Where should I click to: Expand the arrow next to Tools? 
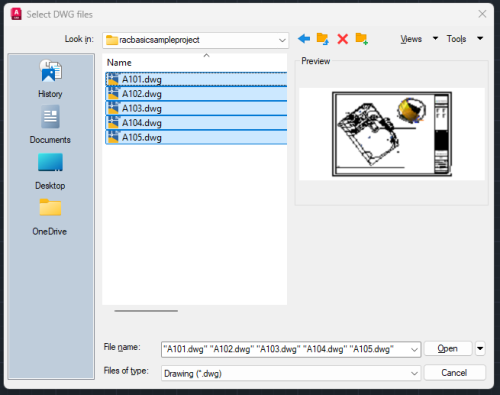[480, 38]
